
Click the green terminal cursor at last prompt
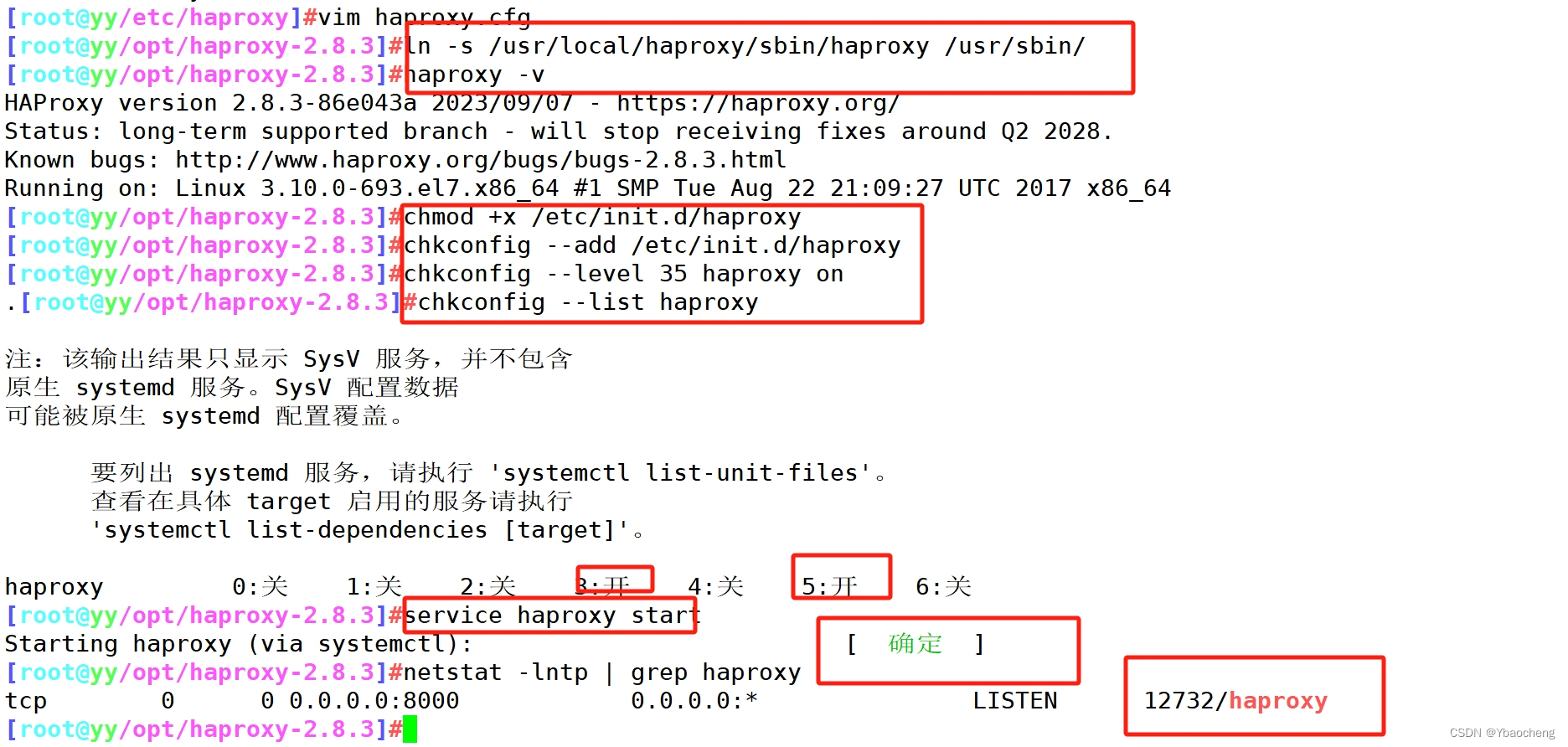[x=410, y=729]
